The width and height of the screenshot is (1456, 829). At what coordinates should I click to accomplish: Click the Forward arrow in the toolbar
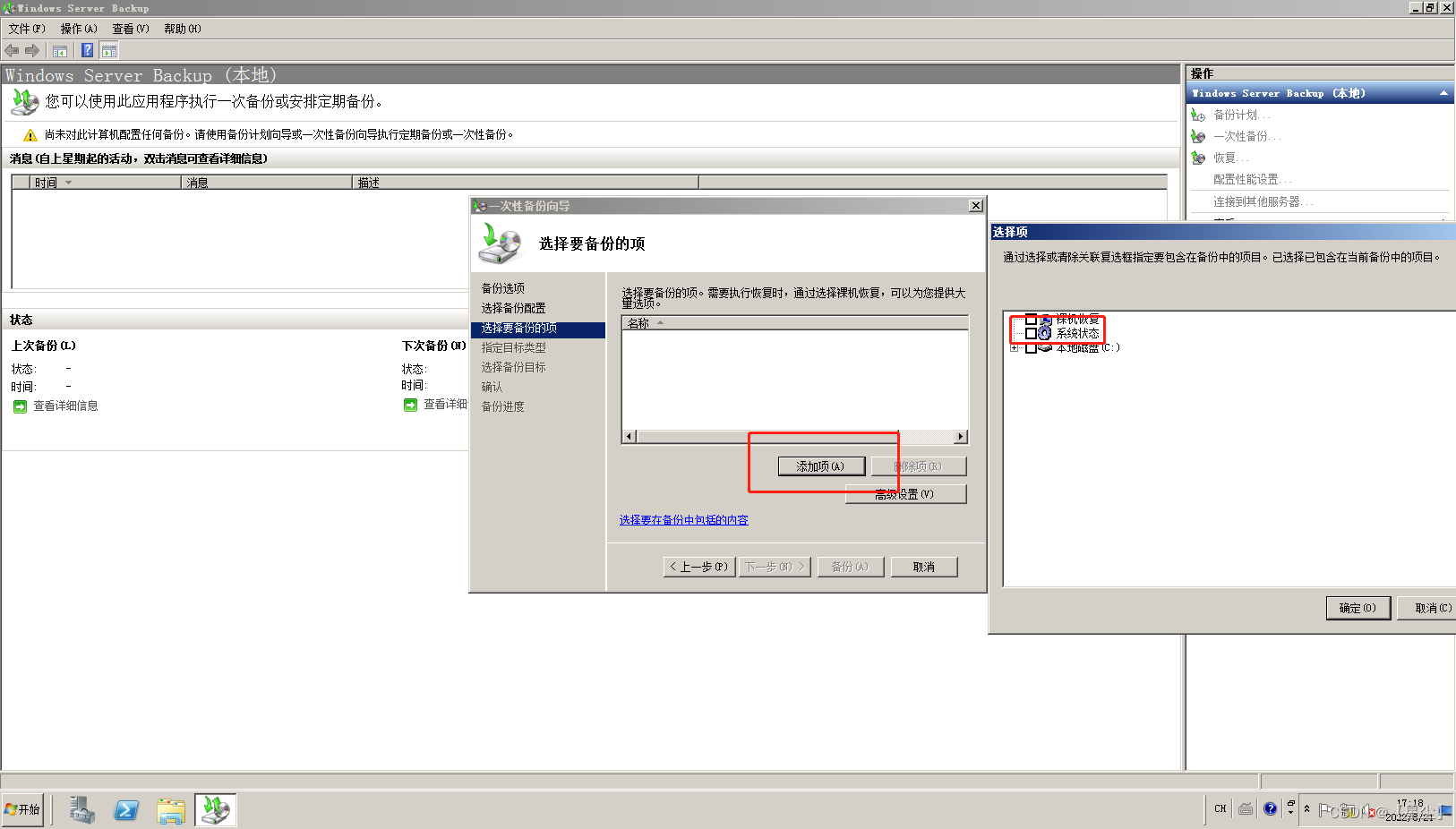pos(32,51)
